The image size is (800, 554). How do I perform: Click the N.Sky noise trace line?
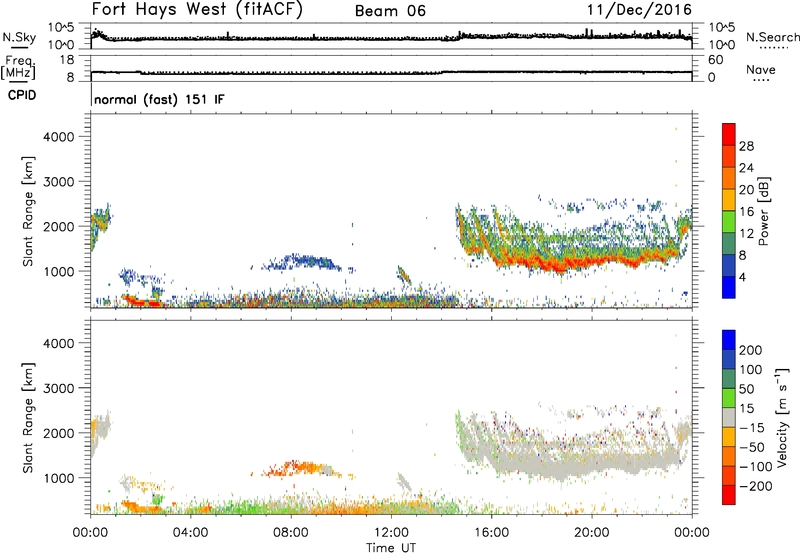click(391, 38)
